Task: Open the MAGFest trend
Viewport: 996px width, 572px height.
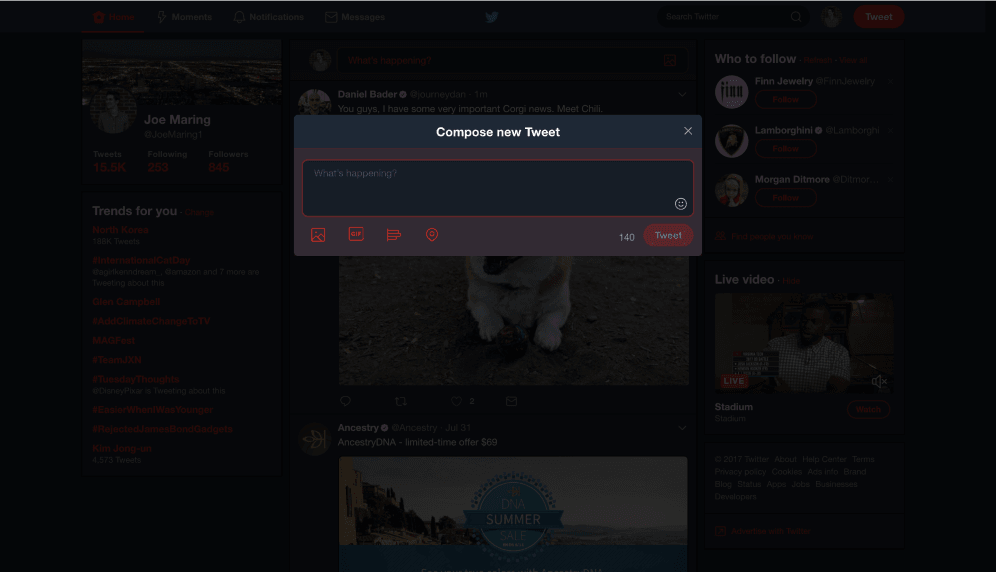Action: 114,341
